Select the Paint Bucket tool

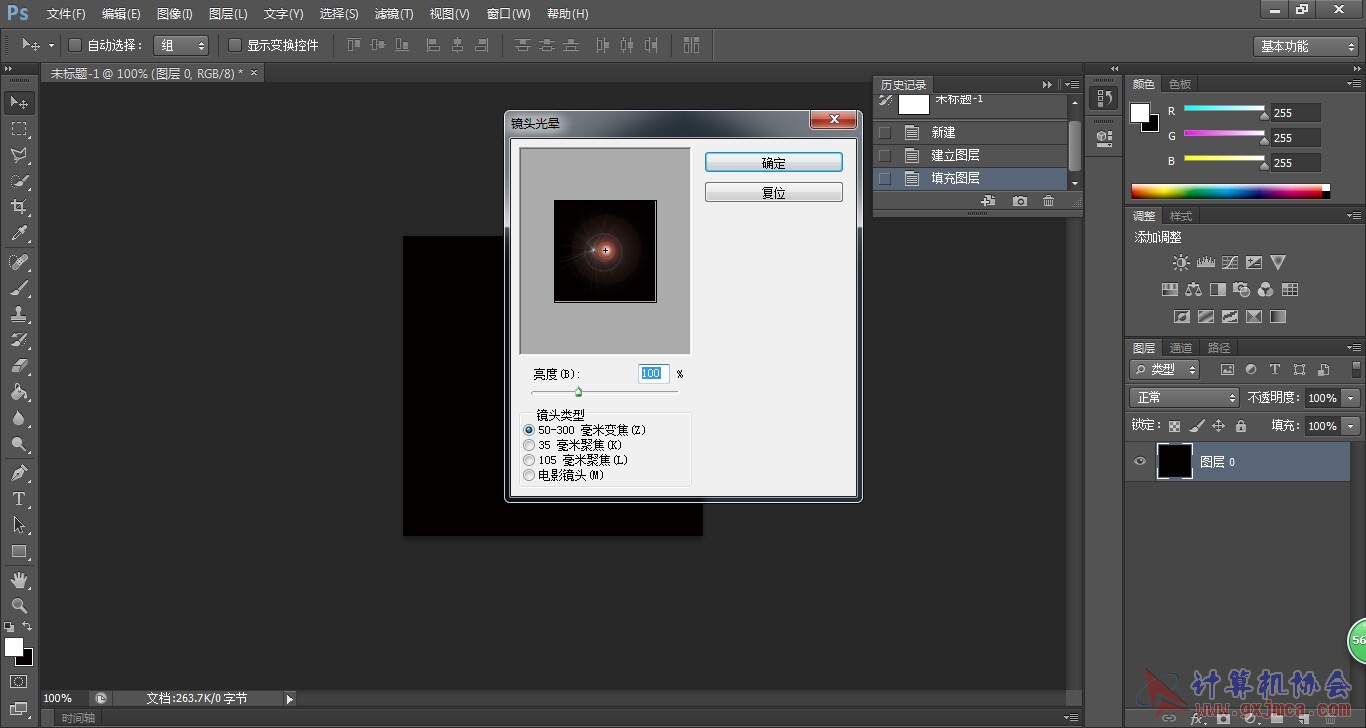coord(19,392)
